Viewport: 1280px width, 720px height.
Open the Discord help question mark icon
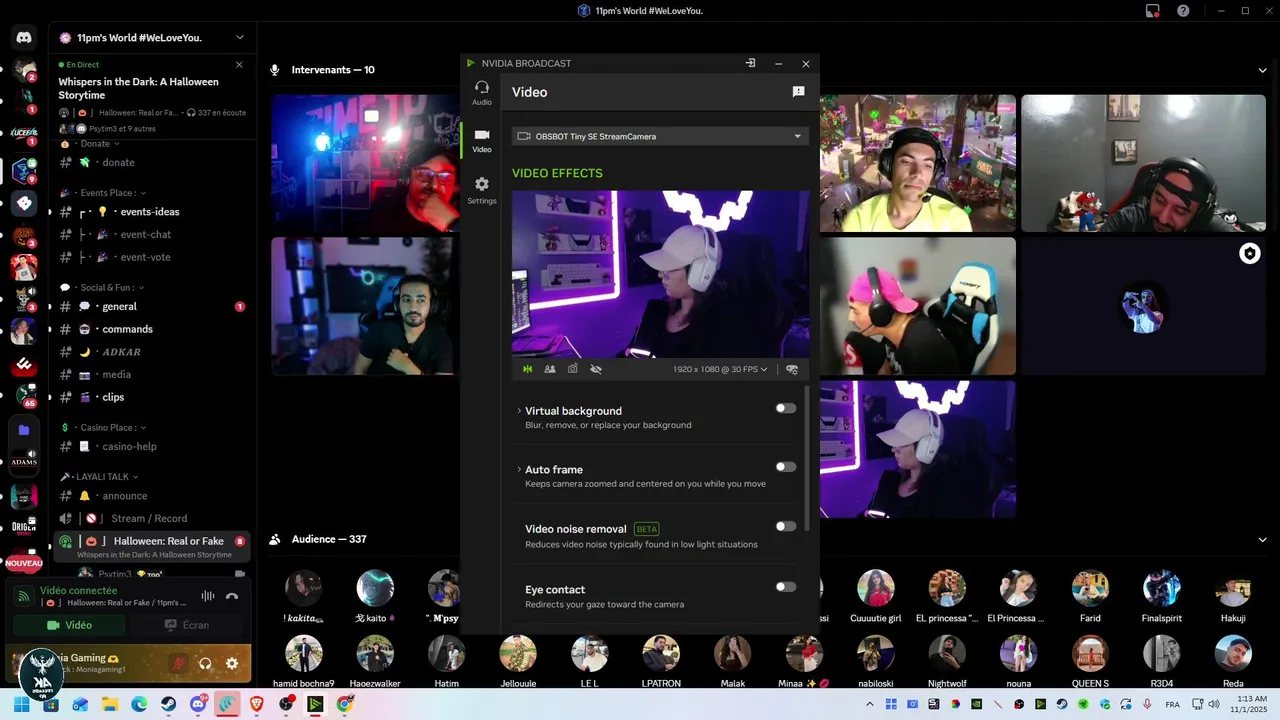(x=1183, y=11)
